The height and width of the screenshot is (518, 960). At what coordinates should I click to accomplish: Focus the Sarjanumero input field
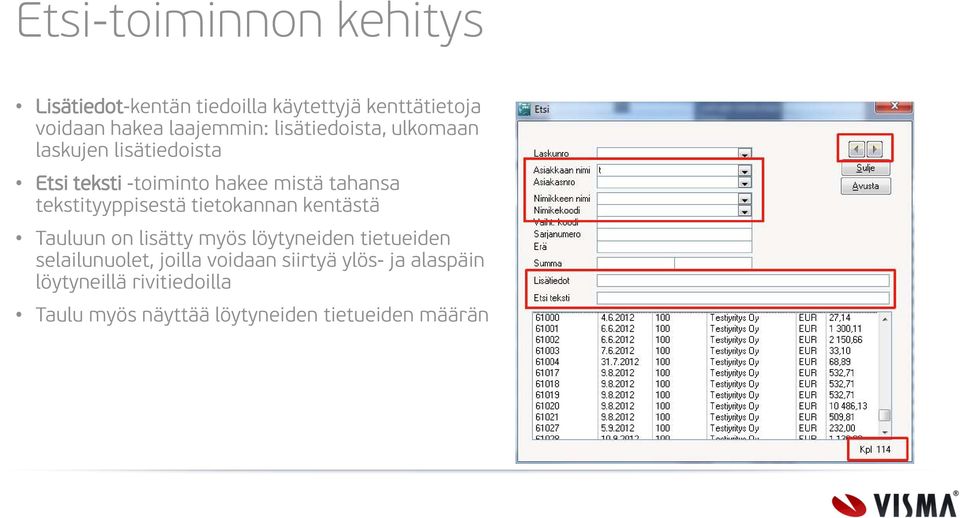point(674,235)
